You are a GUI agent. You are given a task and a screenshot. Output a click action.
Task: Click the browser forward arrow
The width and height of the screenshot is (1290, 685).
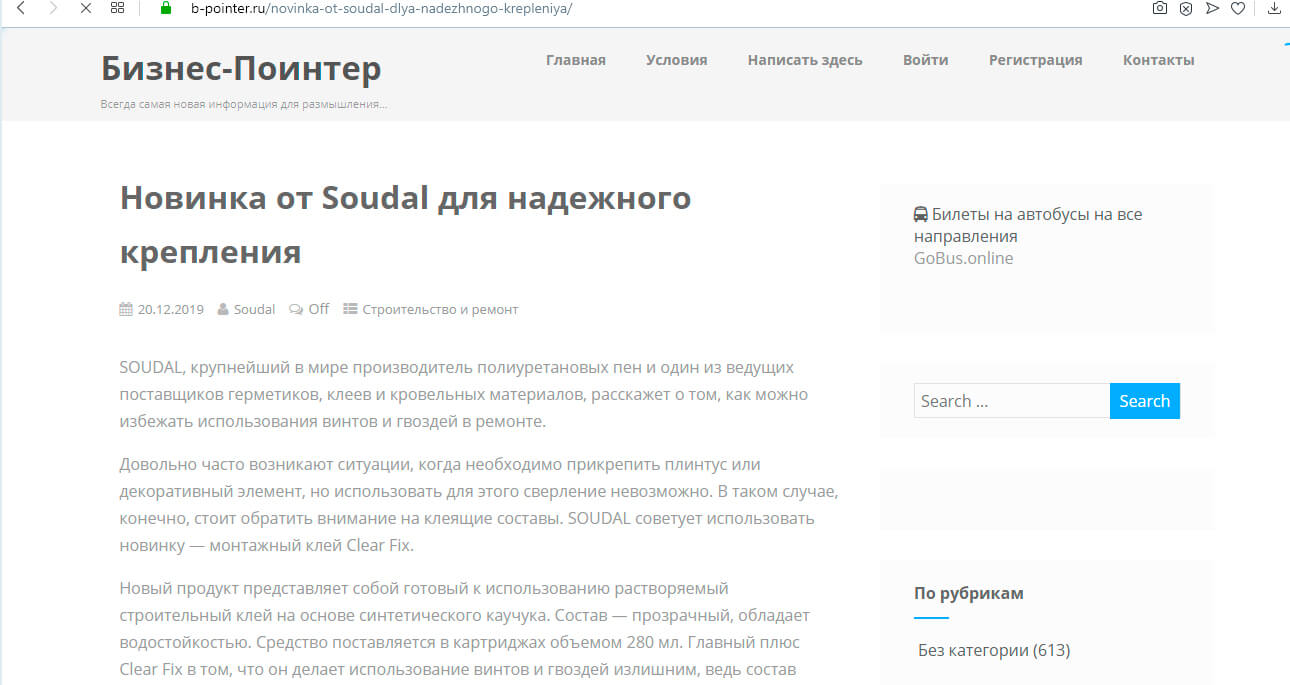point(53,8)
